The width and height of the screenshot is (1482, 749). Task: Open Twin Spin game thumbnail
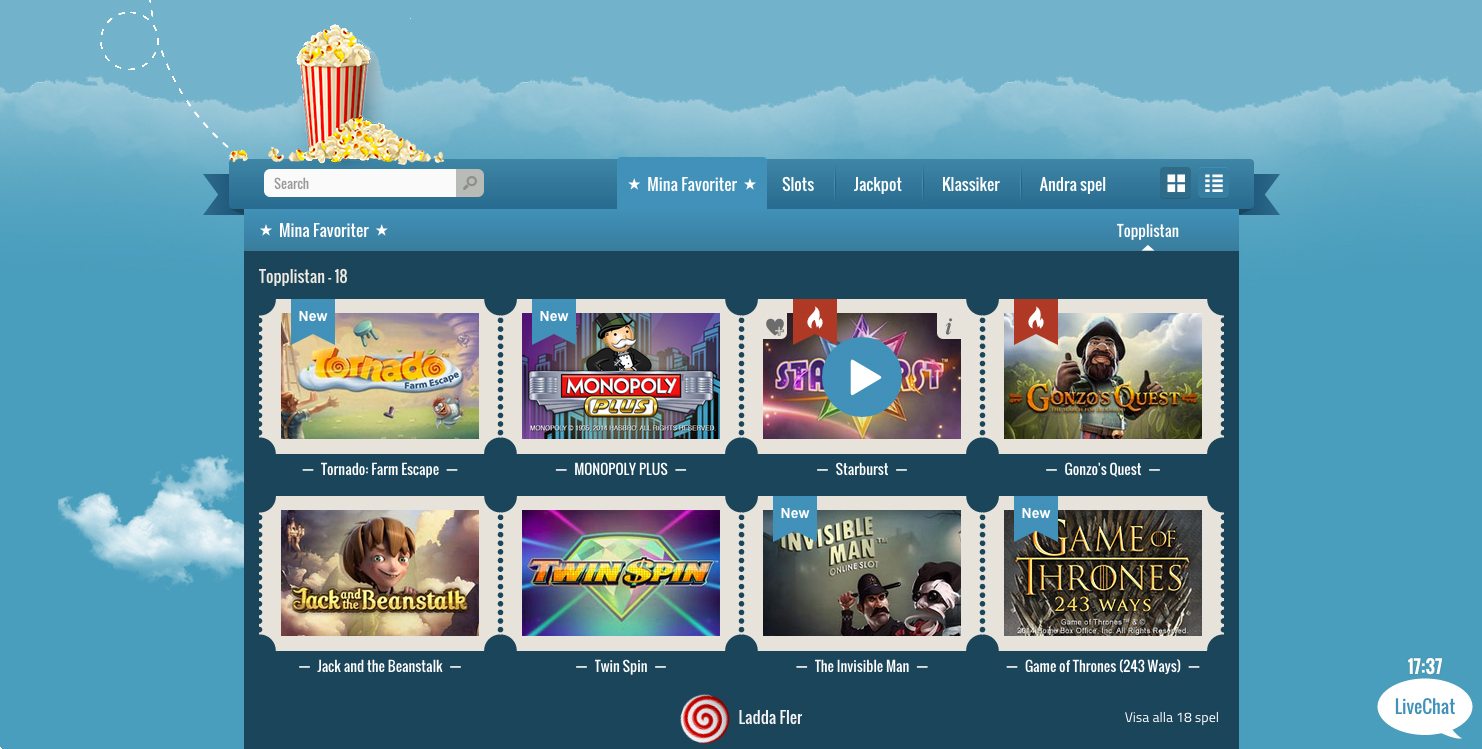(x=621, y=573)
